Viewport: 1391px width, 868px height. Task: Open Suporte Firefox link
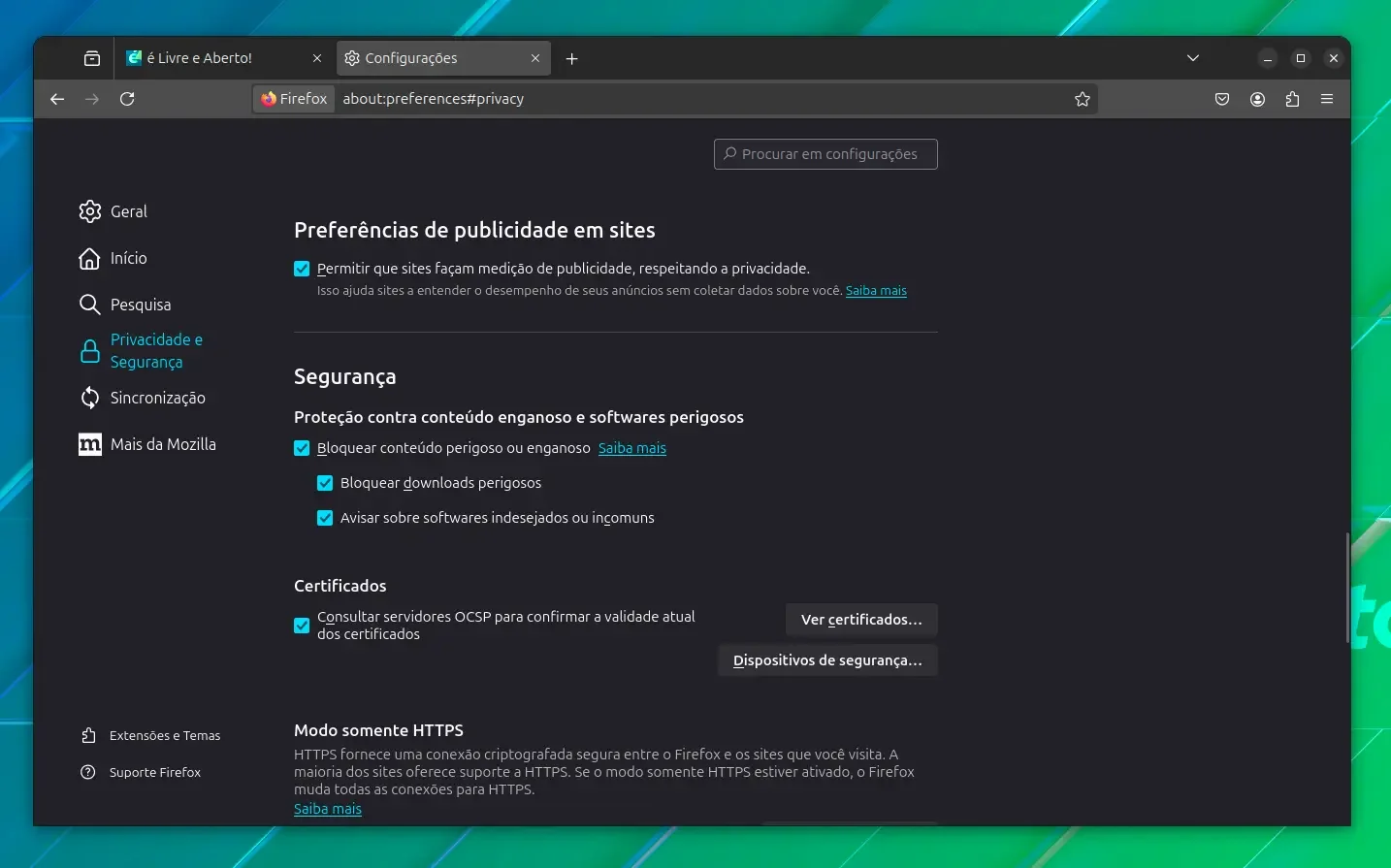coord(142,773)
